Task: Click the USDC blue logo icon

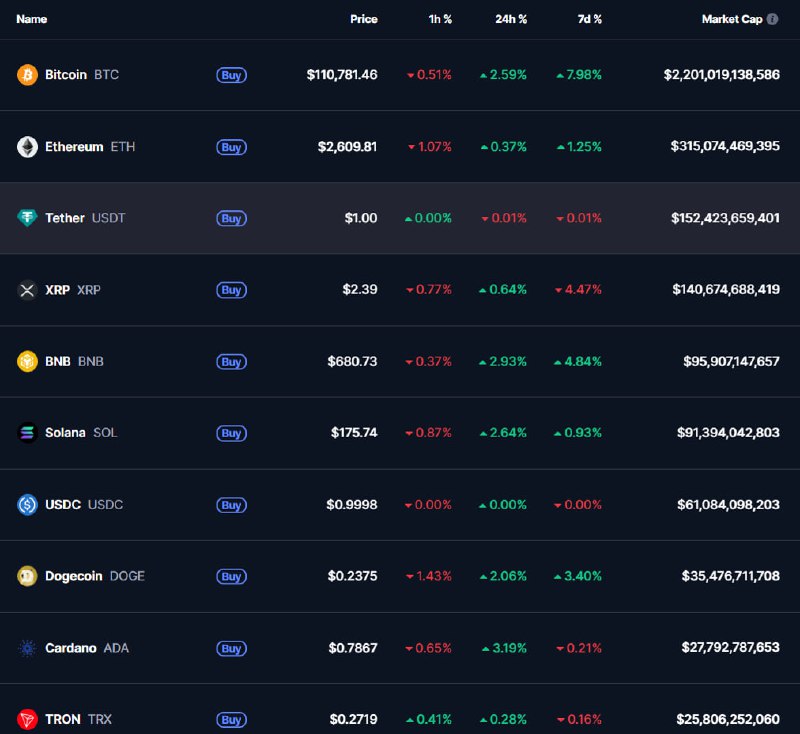Action: pos(27,505)
